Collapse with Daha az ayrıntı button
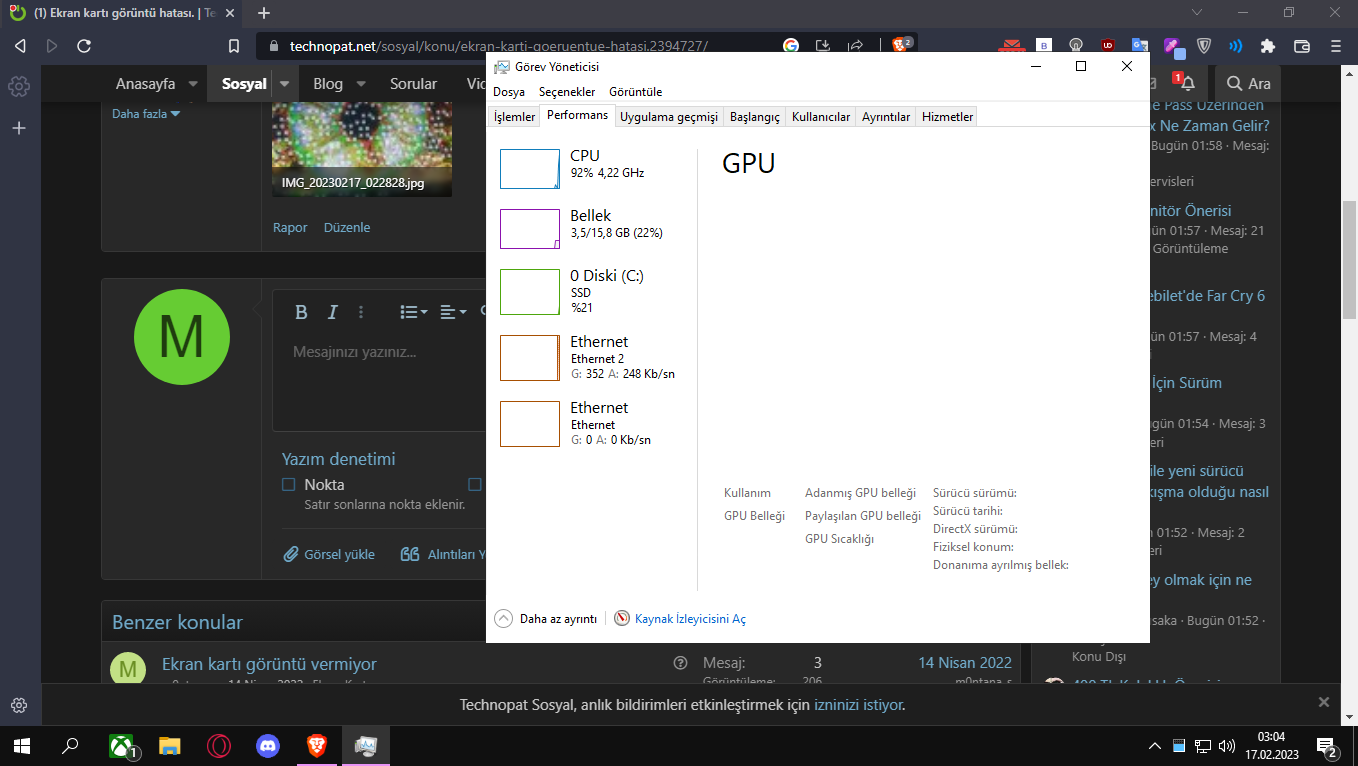Image resolution: width=1358 pixels, height=766 pixels. coord(546,619)
